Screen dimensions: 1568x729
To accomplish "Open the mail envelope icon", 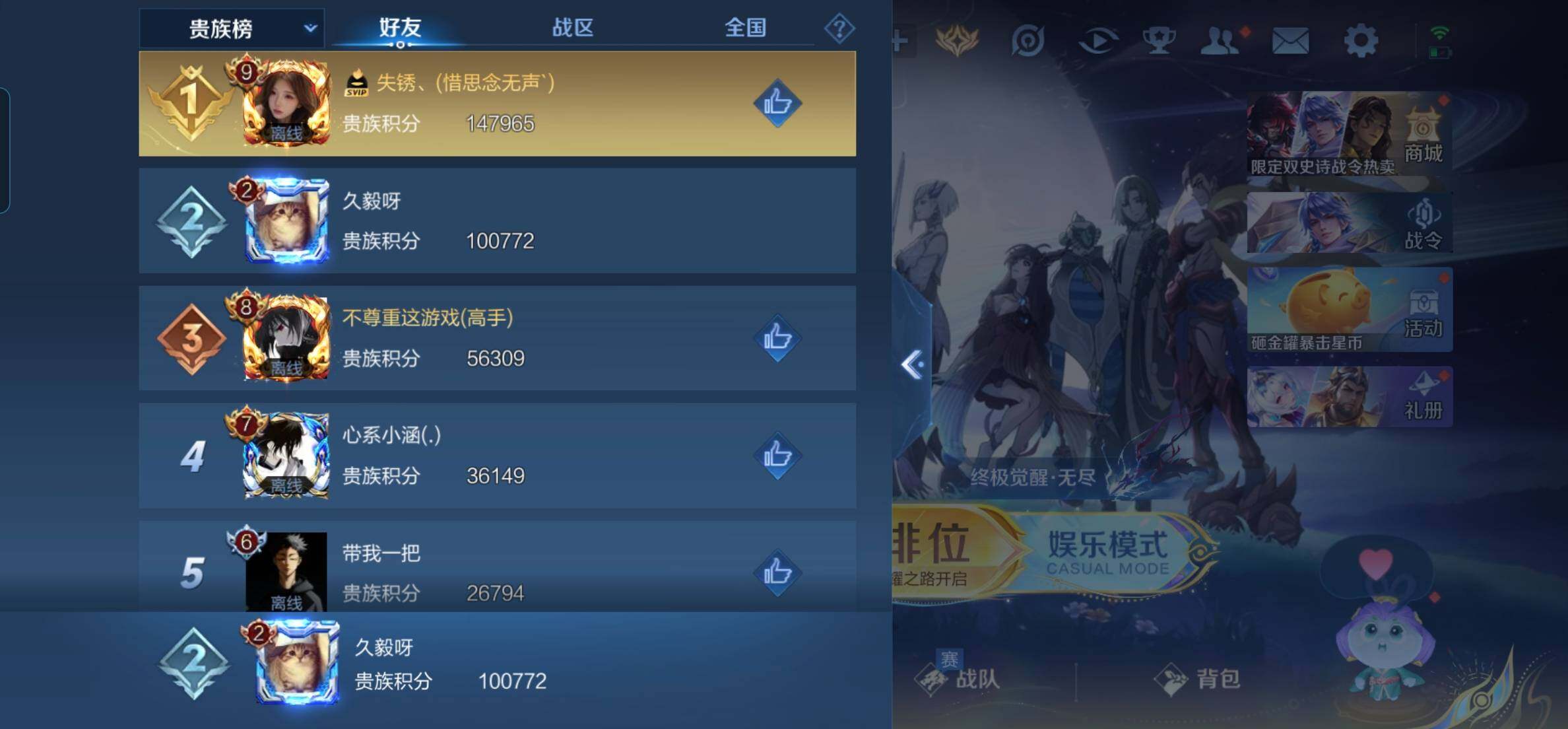I will pyautogui.click(x=1290, y=41).
